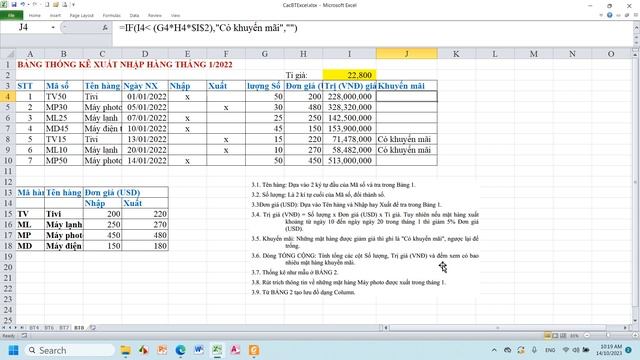The image size is (640, 360).
Task: Switch to the Formulas ribbon tab
Action: 111,15
